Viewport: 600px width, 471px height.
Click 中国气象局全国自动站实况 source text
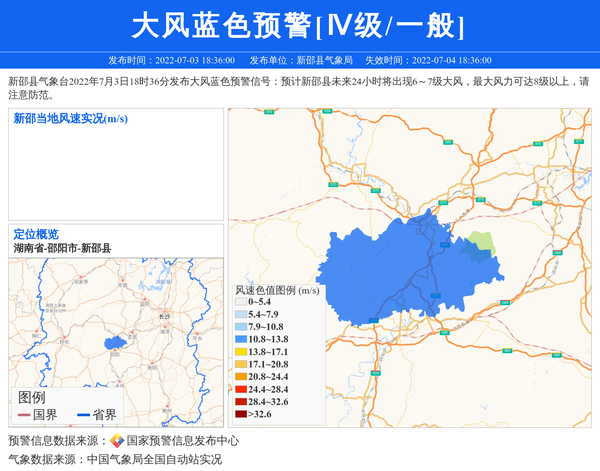[154, 460]
